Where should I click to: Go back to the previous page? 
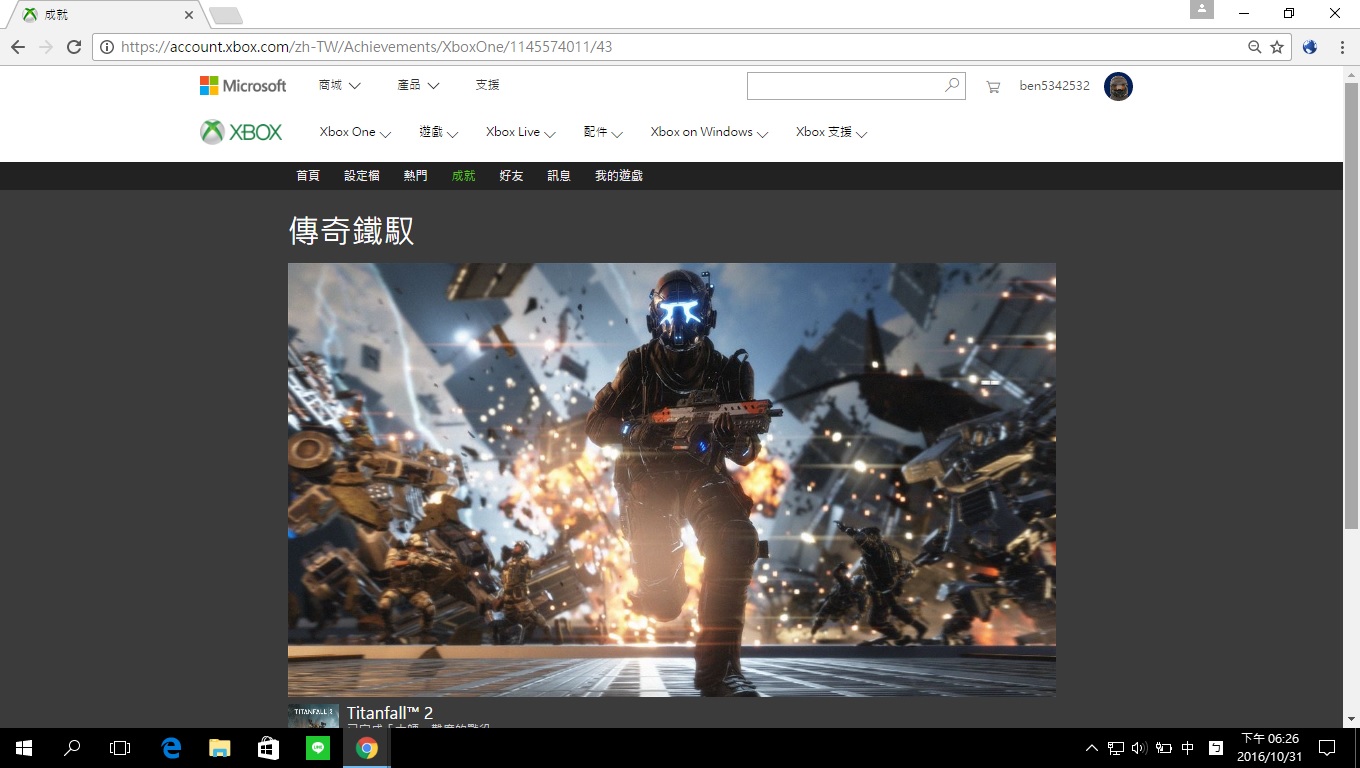(x=18, y=47)
